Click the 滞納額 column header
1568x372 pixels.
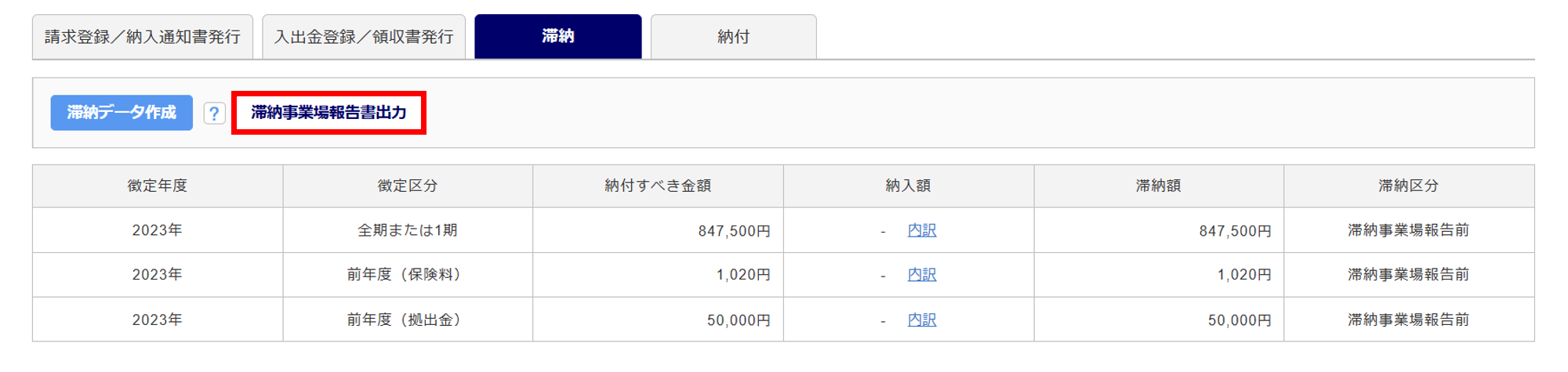tap(1158, 186)
